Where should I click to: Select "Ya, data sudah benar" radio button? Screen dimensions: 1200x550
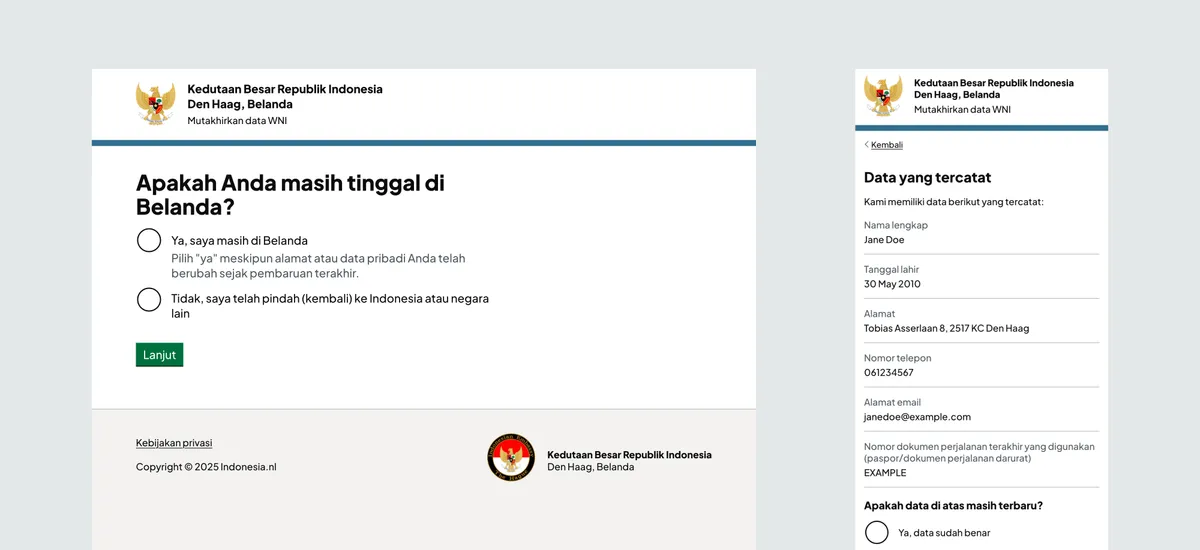pyautogui.click(x=877, y=533)
